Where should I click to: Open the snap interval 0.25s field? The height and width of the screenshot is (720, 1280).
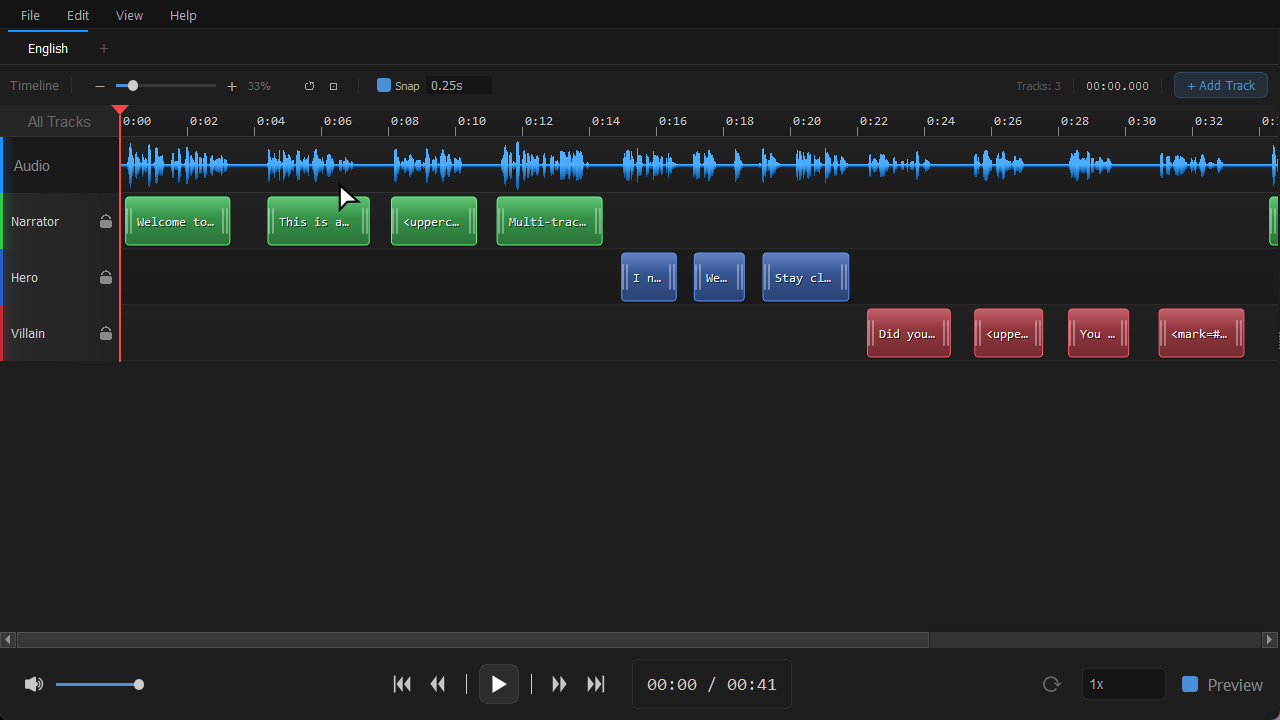point(459,86)
